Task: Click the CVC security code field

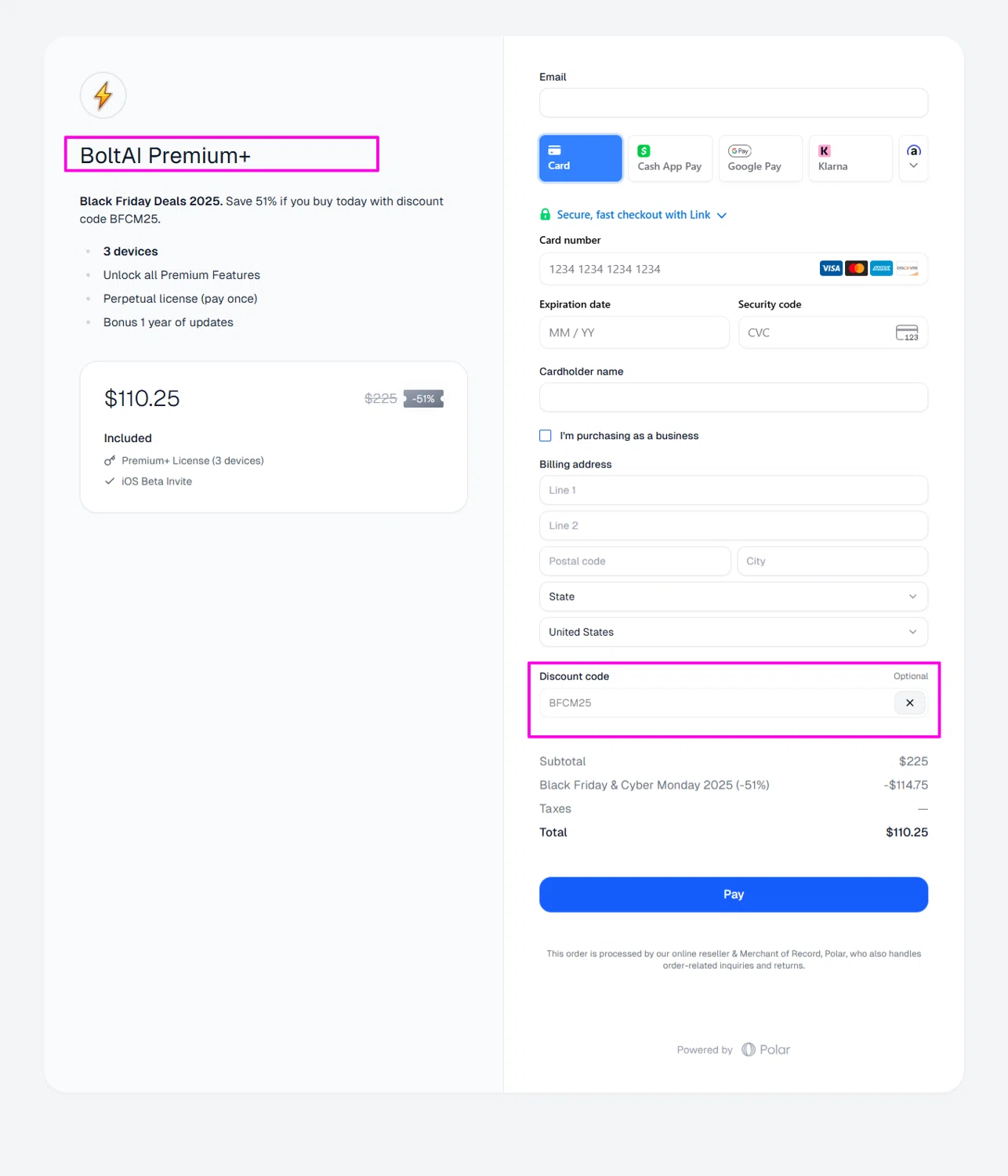Action: [x=832, y=332]
